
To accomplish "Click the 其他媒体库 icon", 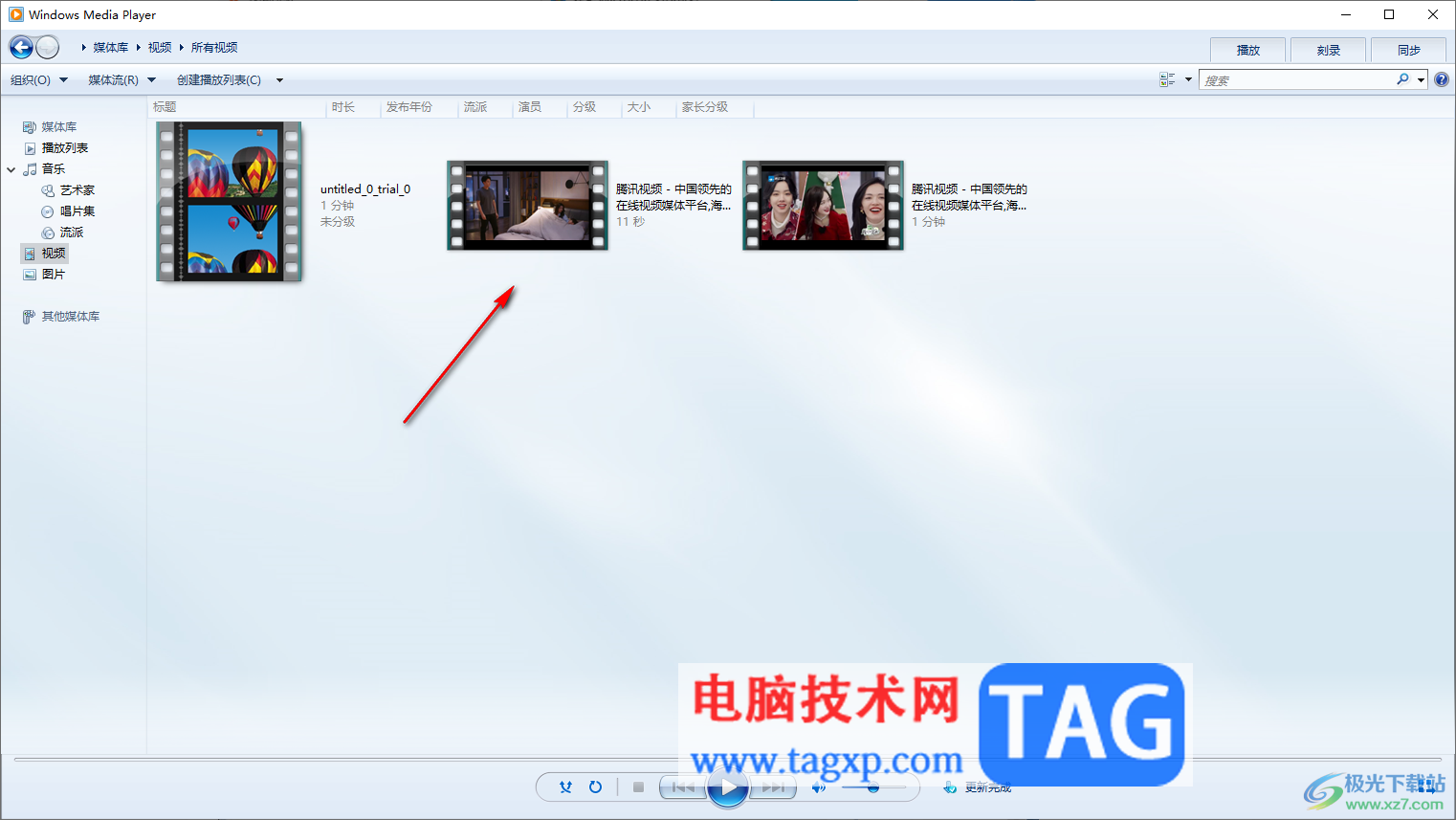I will coord(30,317).
